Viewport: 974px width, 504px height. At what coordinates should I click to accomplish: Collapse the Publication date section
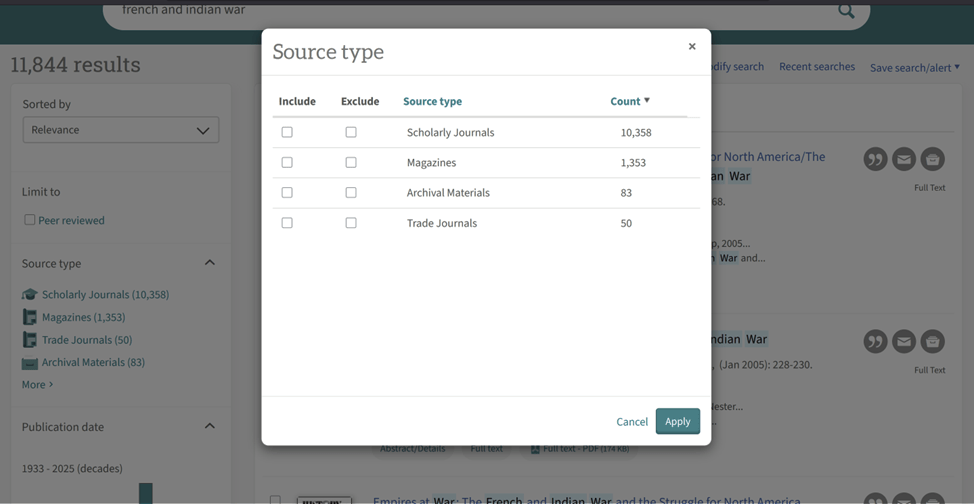point(210,426)
